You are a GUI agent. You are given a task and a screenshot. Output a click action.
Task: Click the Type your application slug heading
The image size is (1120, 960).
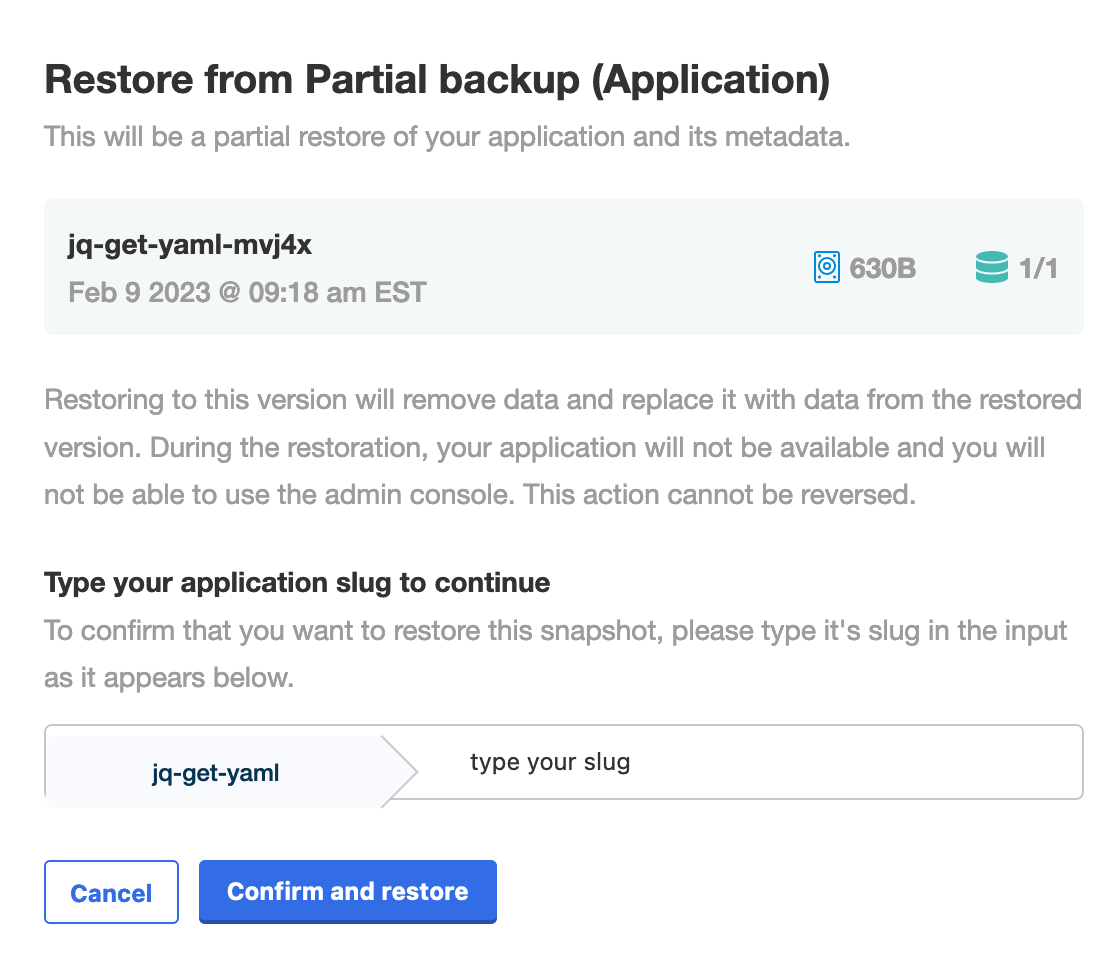pos(296,583)
